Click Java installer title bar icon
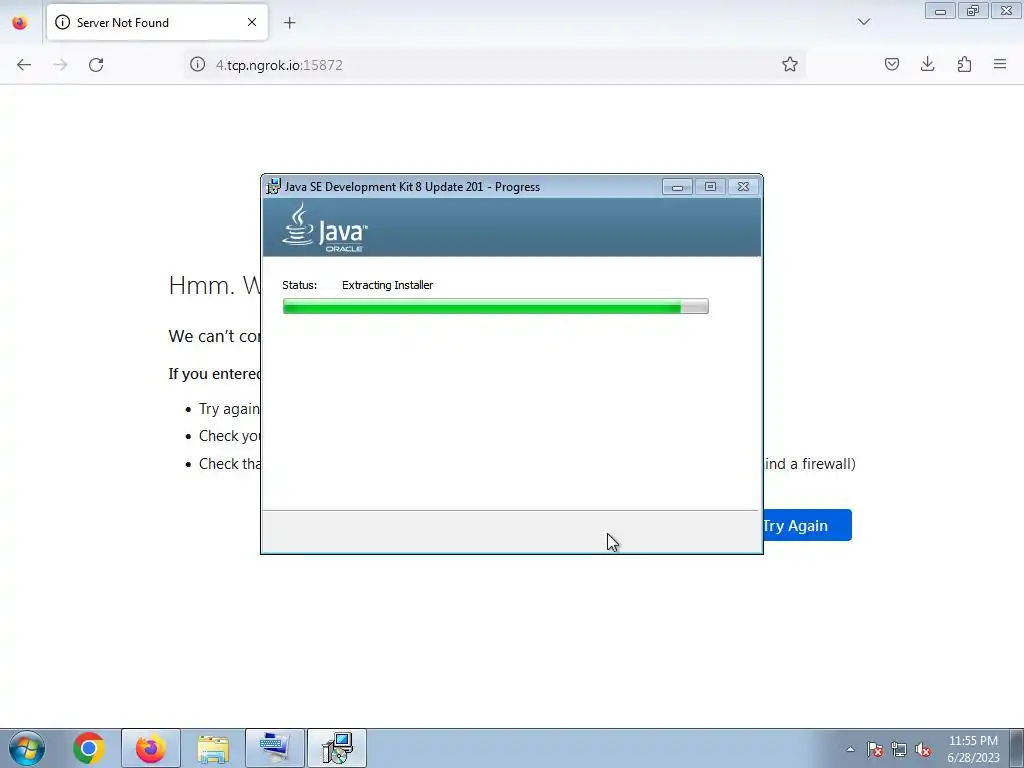1024x768 pixels. (273, 186)
